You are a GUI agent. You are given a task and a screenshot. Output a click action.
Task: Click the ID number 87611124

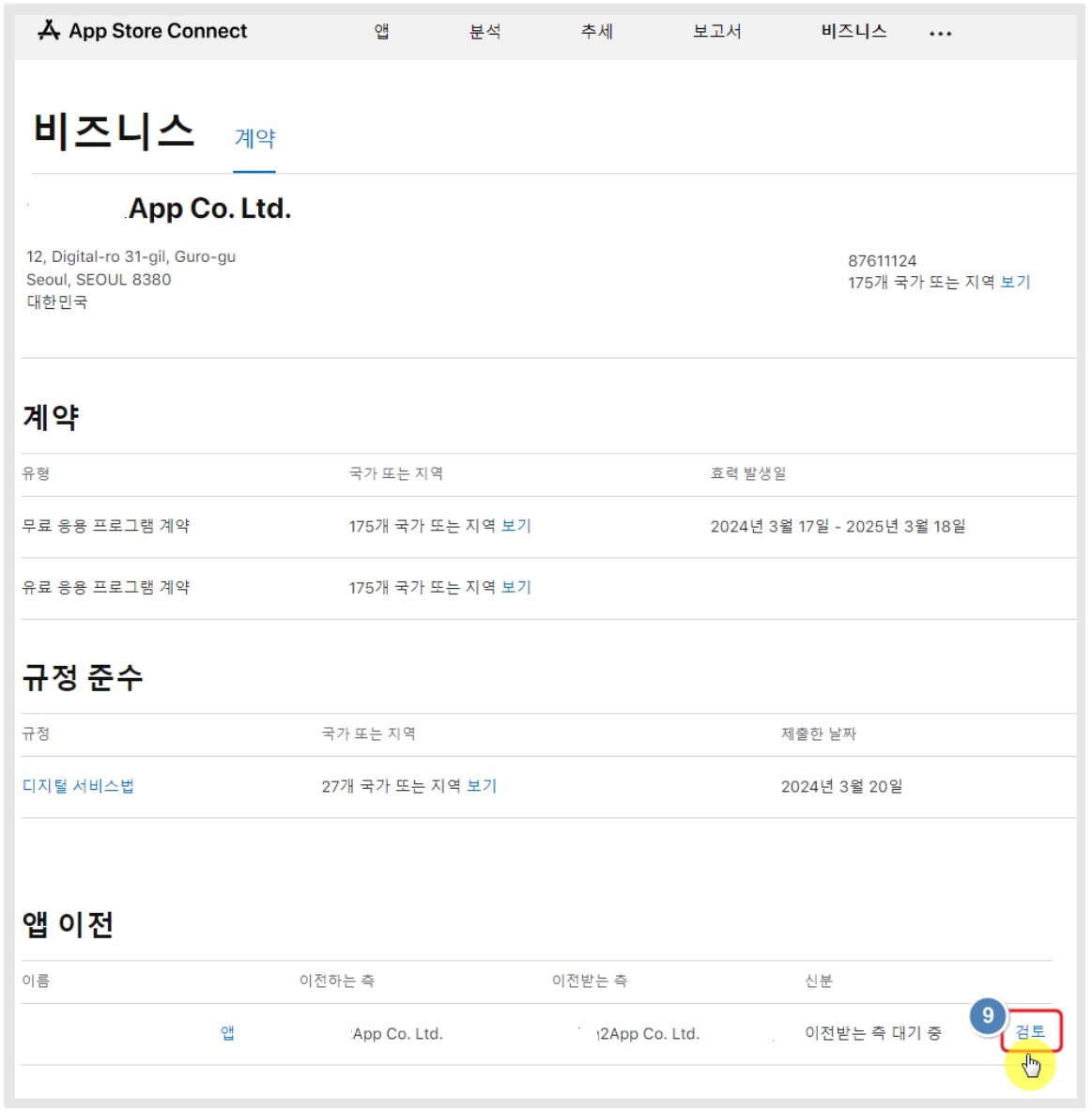[x=882, y=261]
